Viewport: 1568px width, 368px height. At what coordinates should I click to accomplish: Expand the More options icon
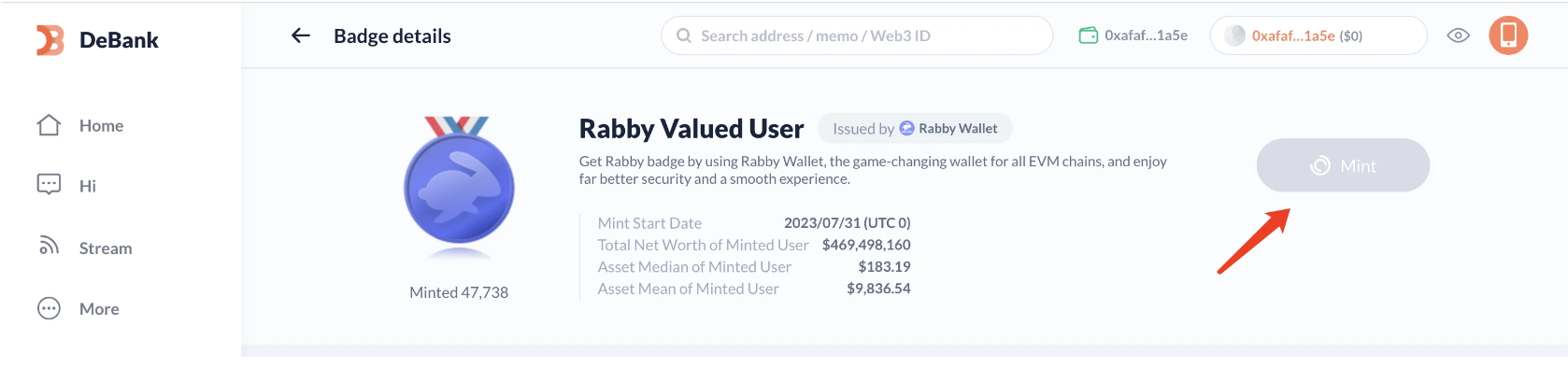pyautogui.click(x=49, y=308)
